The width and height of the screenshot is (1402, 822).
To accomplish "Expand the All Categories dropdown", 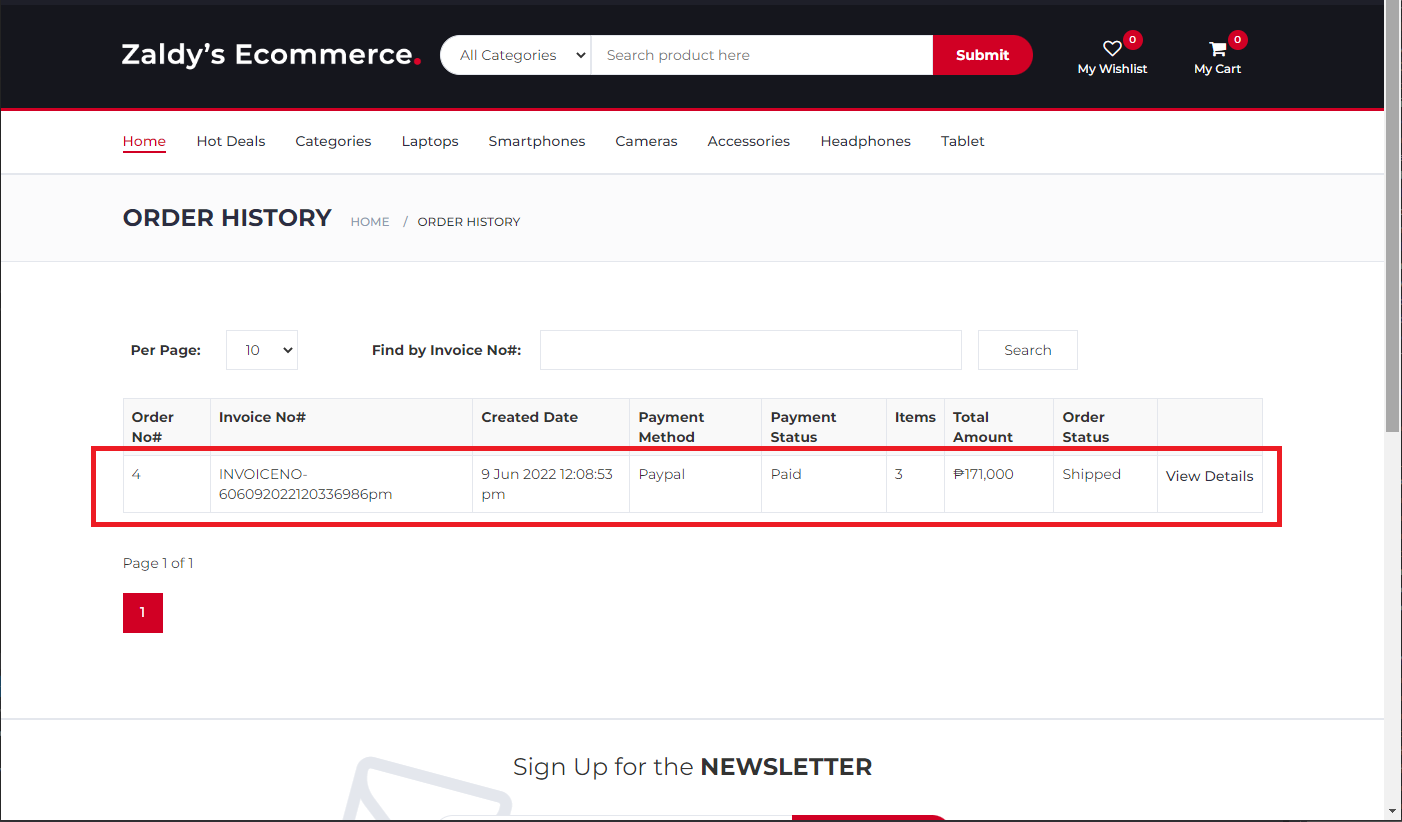I will (516, 55).
